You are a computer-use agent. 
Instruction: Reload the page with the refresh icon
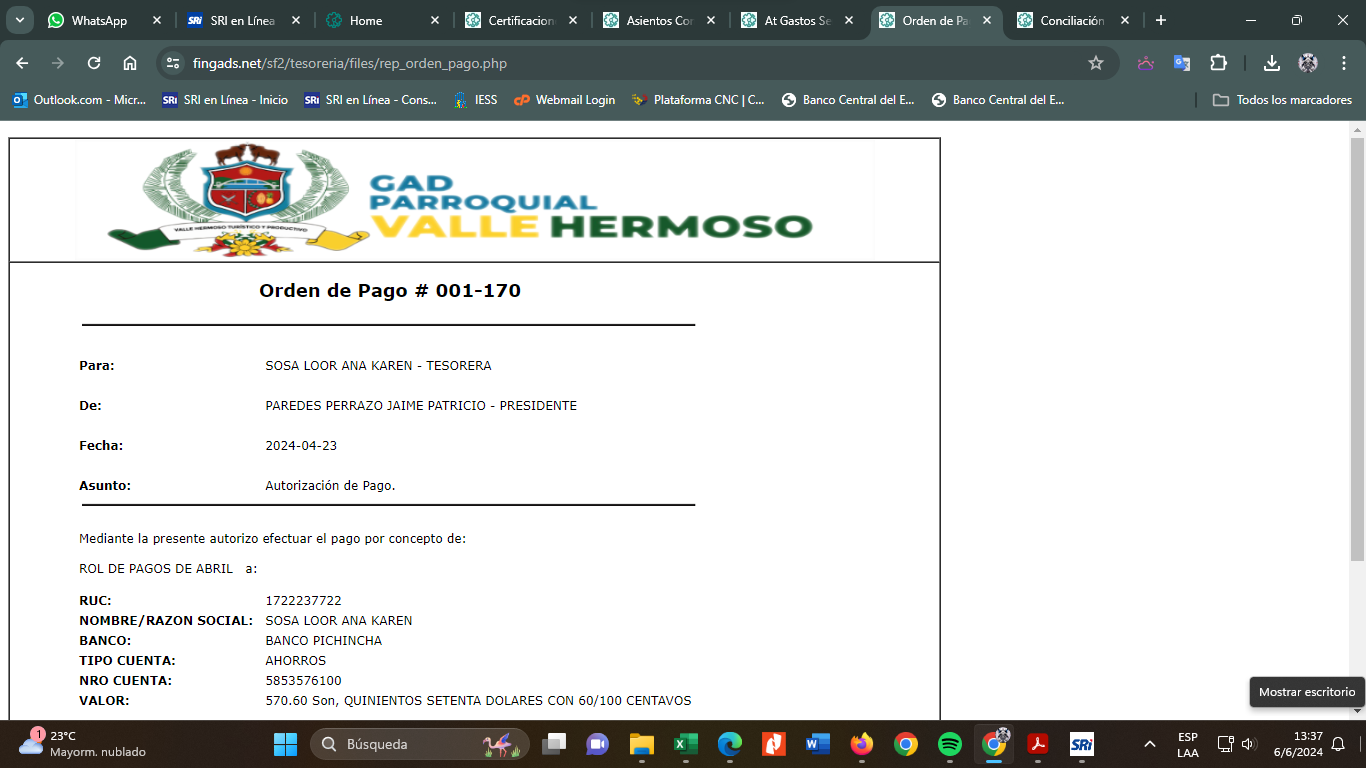[94, 63]
